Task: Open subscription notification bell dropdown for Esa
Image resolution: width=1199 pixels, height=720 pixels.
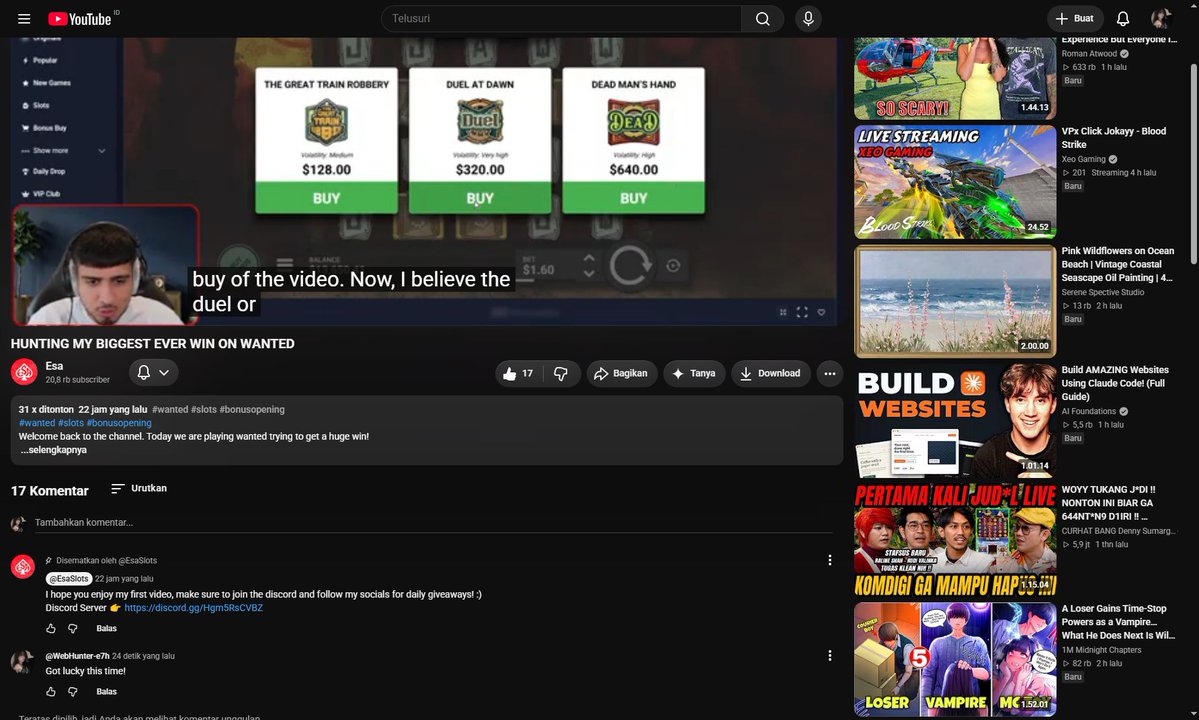Action: point(153,372)
